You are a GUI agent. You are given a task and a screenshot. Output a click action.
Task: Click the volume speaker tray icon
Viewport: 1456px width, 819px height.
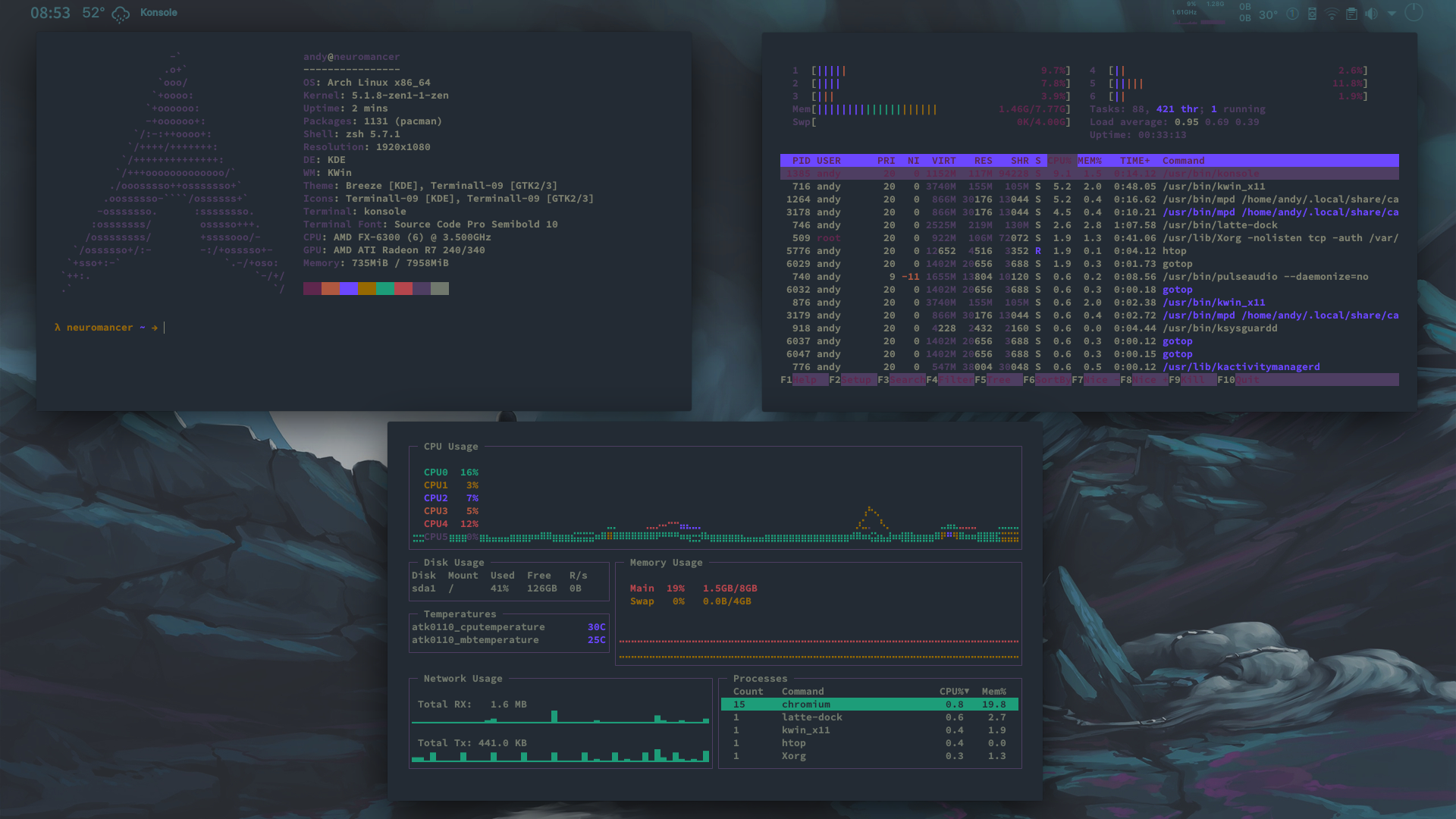pos(1371,14)
